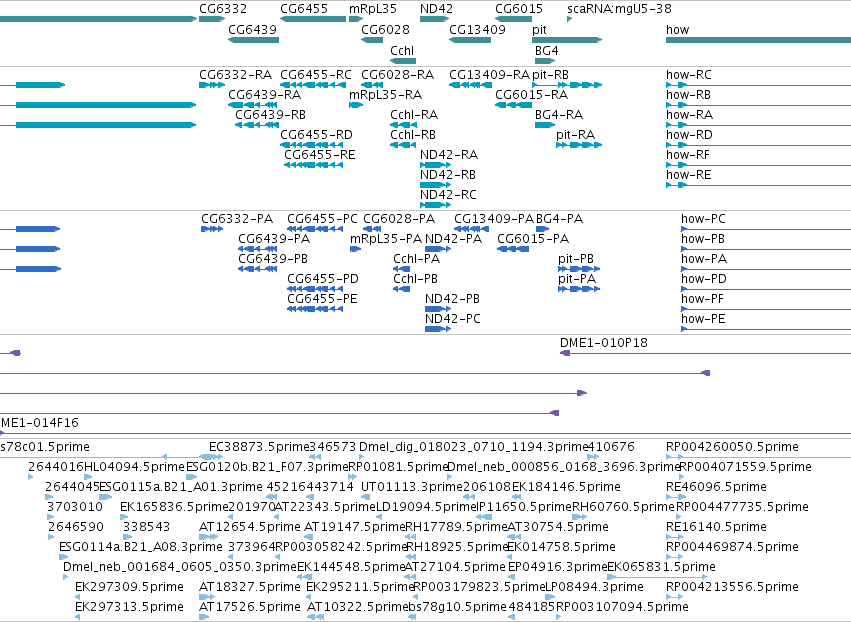Click EST EK165836.5prime label

[x=174, y=507]
